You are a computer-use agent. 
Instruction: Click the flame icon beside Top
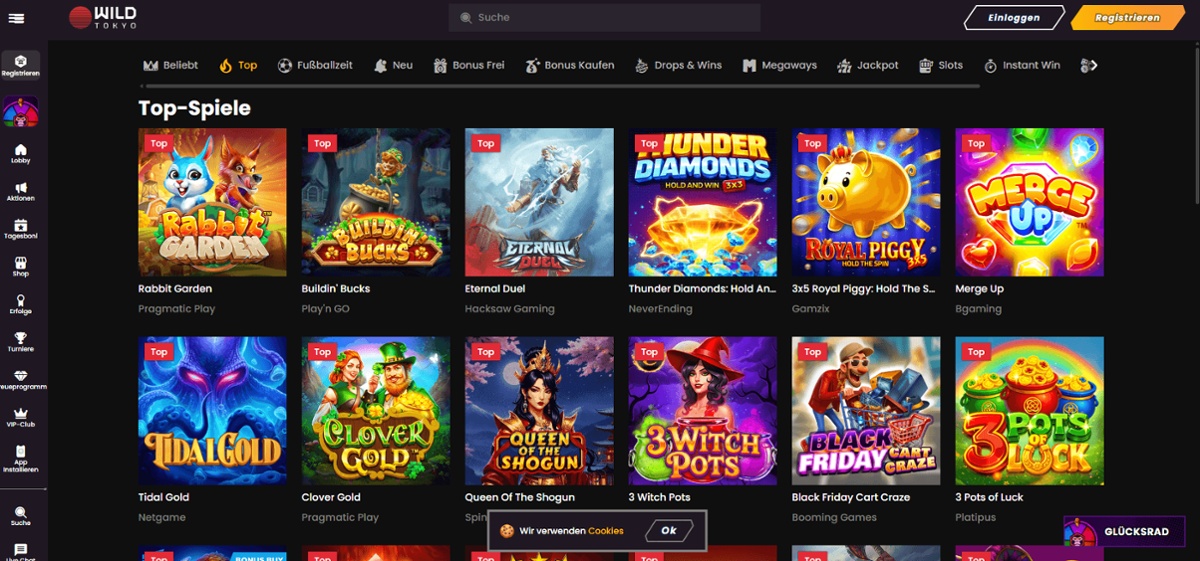(x=225, y=66)
